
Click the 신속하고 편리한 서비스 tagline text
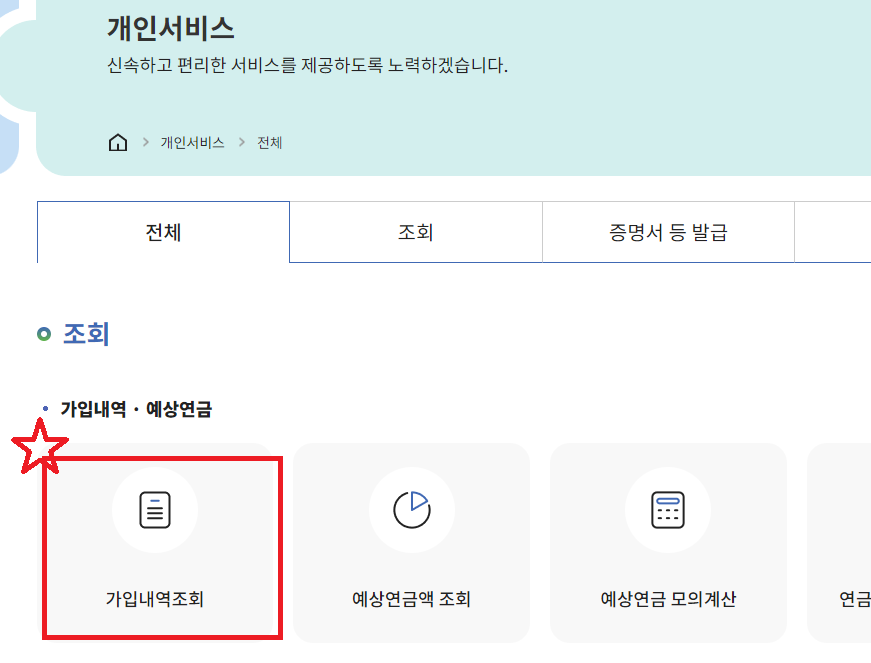307,66
